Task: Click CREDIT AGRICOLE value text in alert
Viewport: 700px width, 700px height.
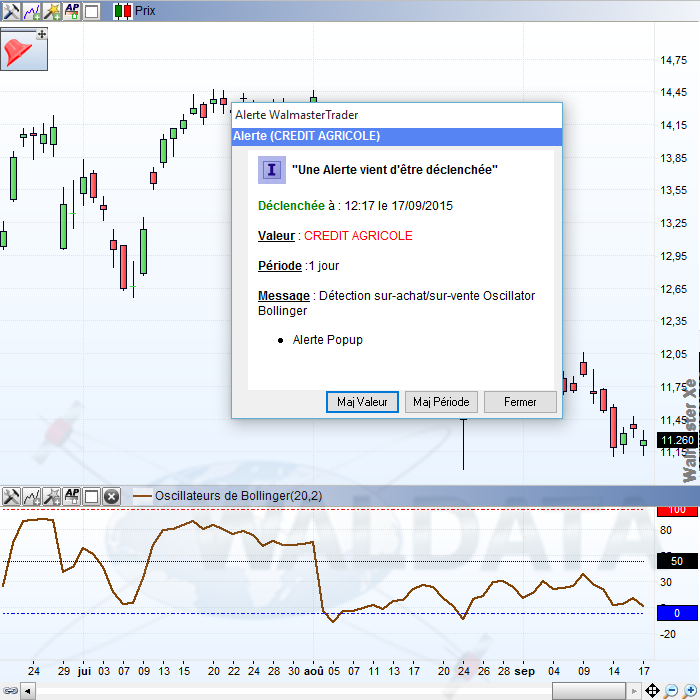Action: [358, 236]
